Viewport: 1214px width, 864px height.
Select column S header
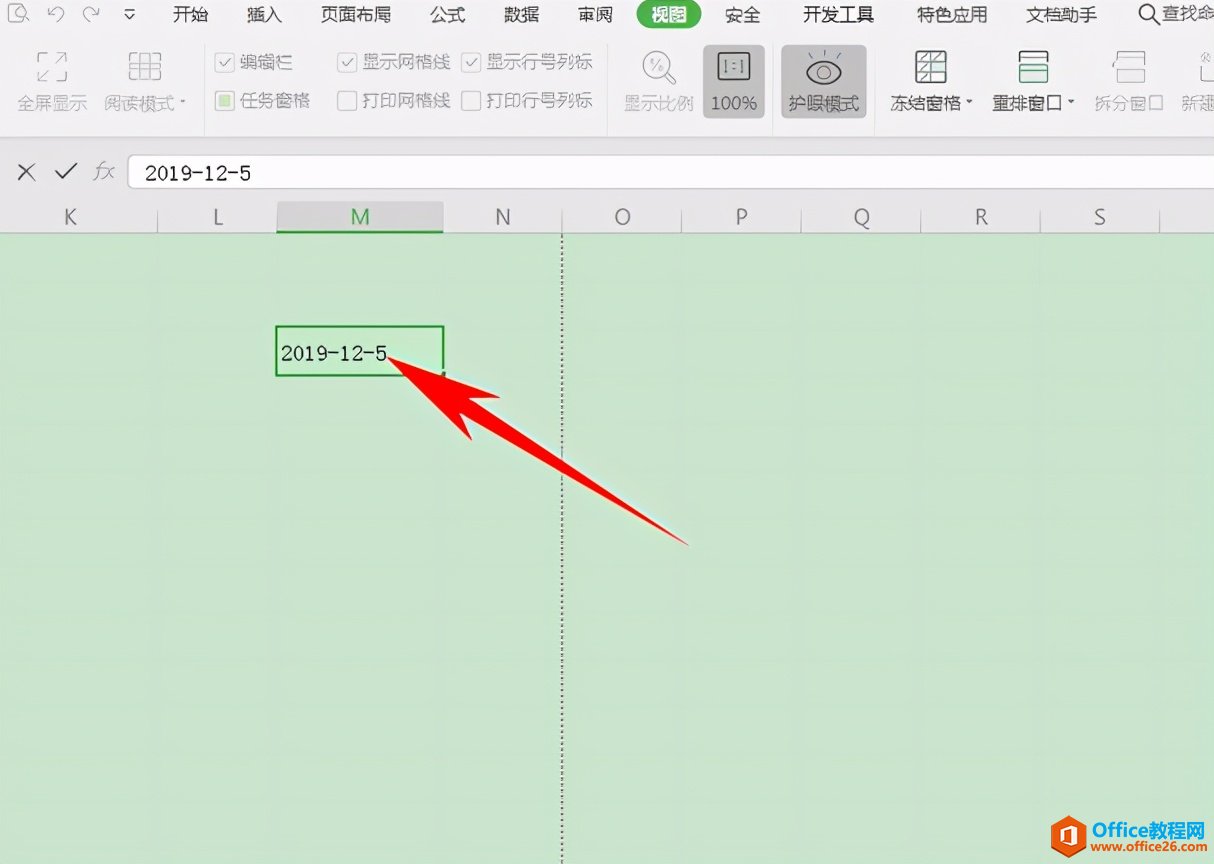[1100, 217]
